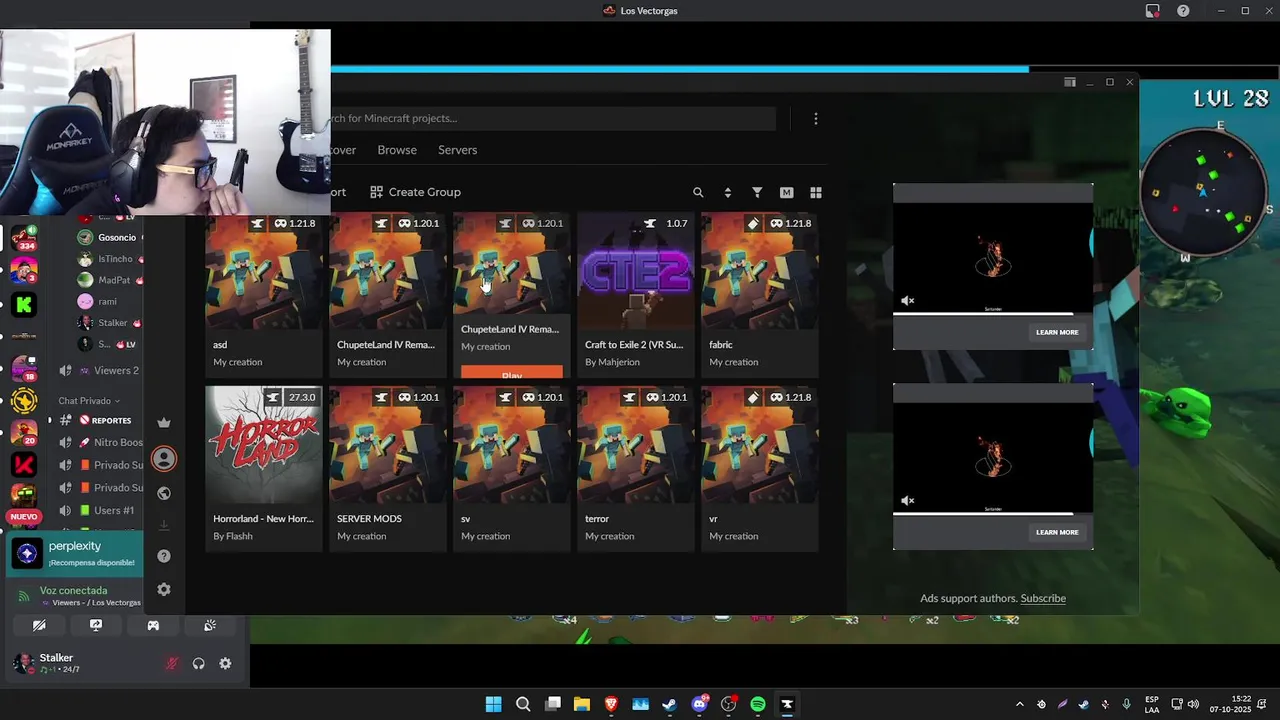Open the sort order arrows control
The image size is (1280, 720).
[727, 192]
